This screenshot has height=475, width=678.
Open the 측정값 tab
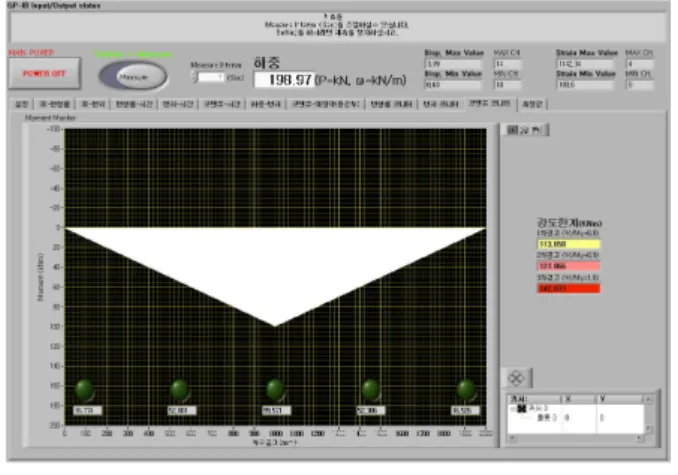(x=532, y=104)
